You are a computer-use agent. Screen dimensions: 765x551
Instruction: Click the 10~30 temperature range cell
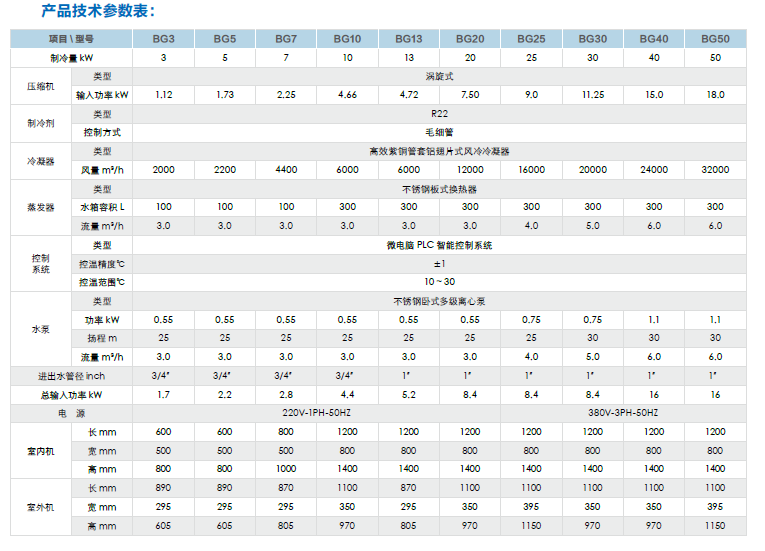coord(440,282)
